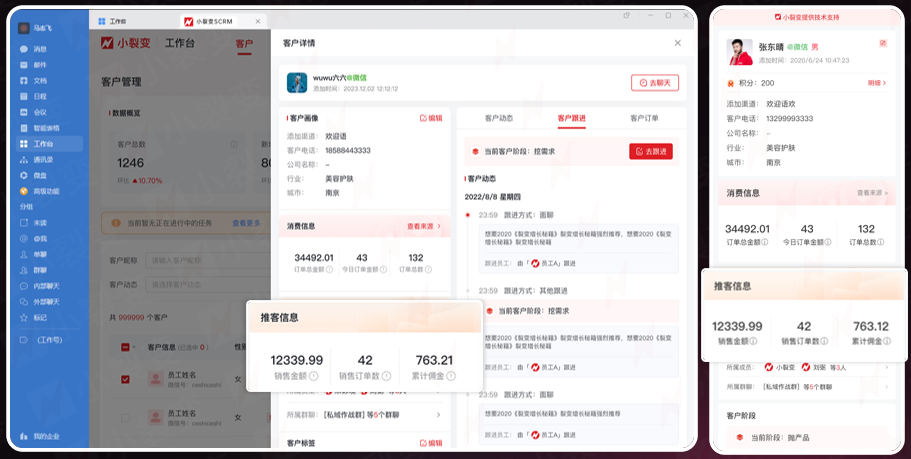Screen dimensions: 911x459
Task: Uncheck the selected first employee row
Action: click(125, 380)
